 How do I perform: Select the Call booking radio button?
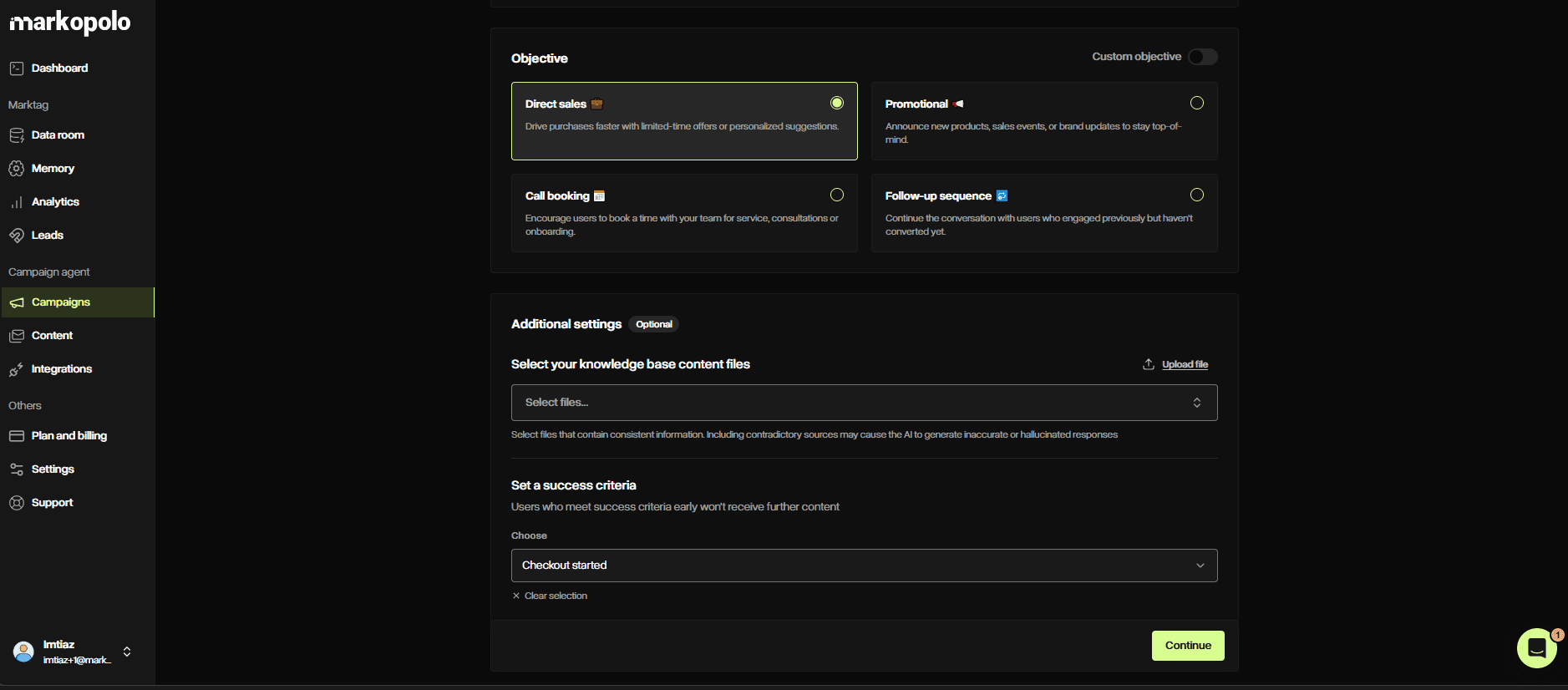click(837, 195)
